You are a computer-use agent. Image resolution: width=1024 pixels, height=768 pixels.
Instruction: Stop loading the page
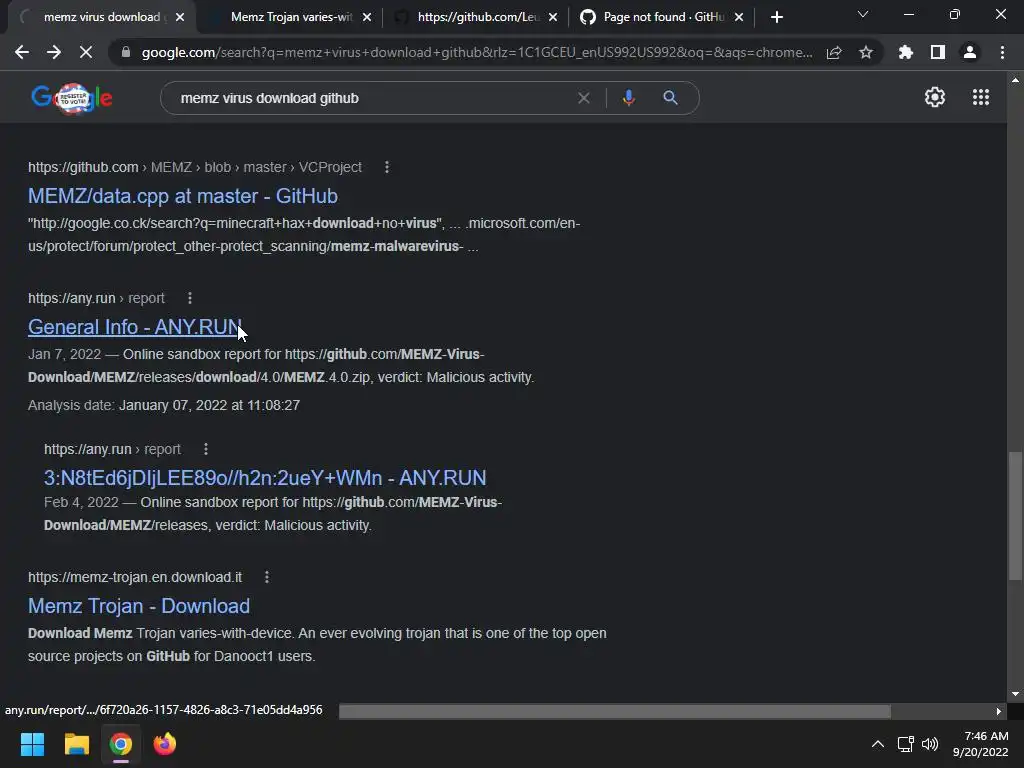pyautogui.click(x=86, y=52)
